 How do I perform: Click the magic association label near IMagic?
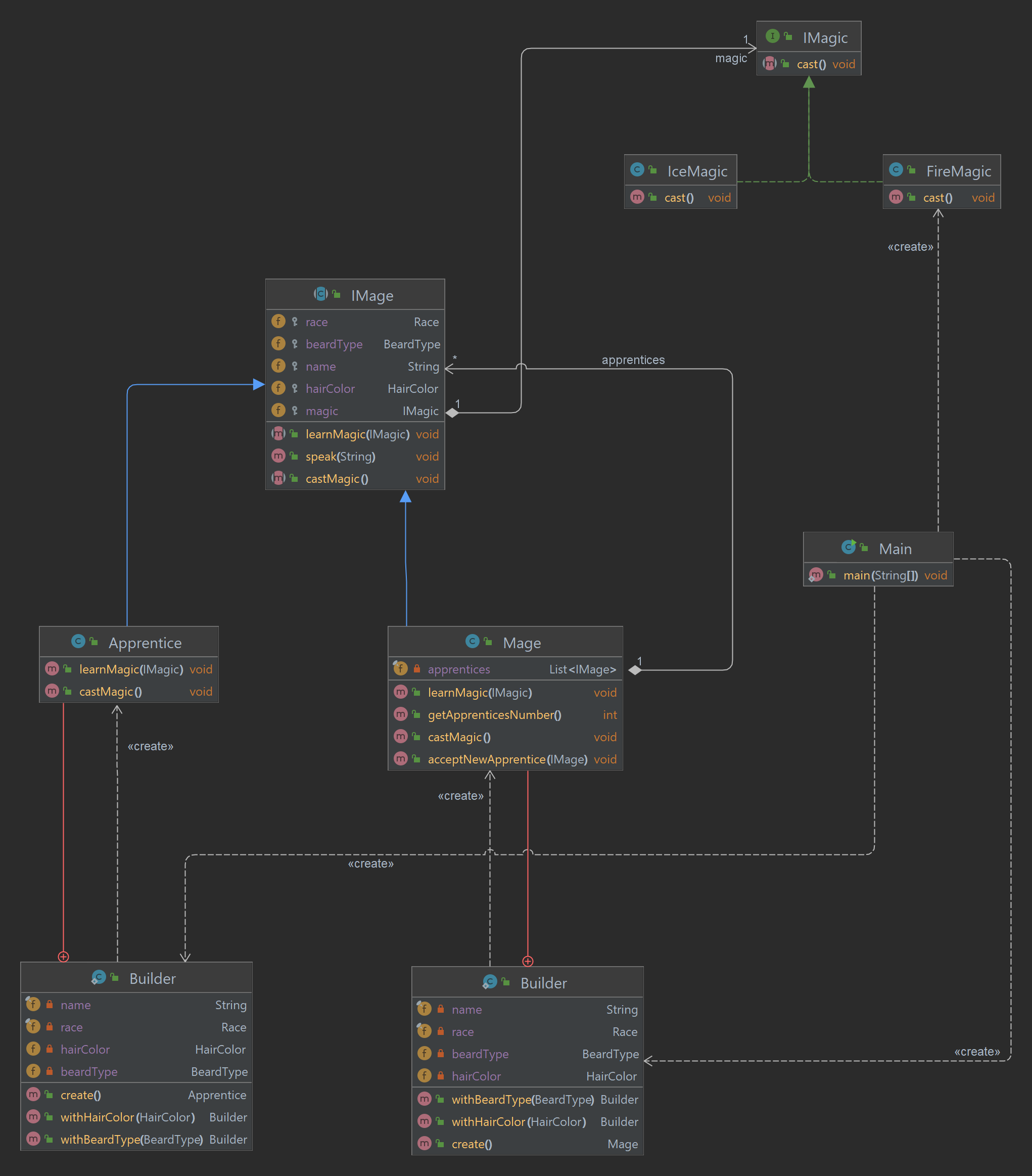[x=731, y=59]
